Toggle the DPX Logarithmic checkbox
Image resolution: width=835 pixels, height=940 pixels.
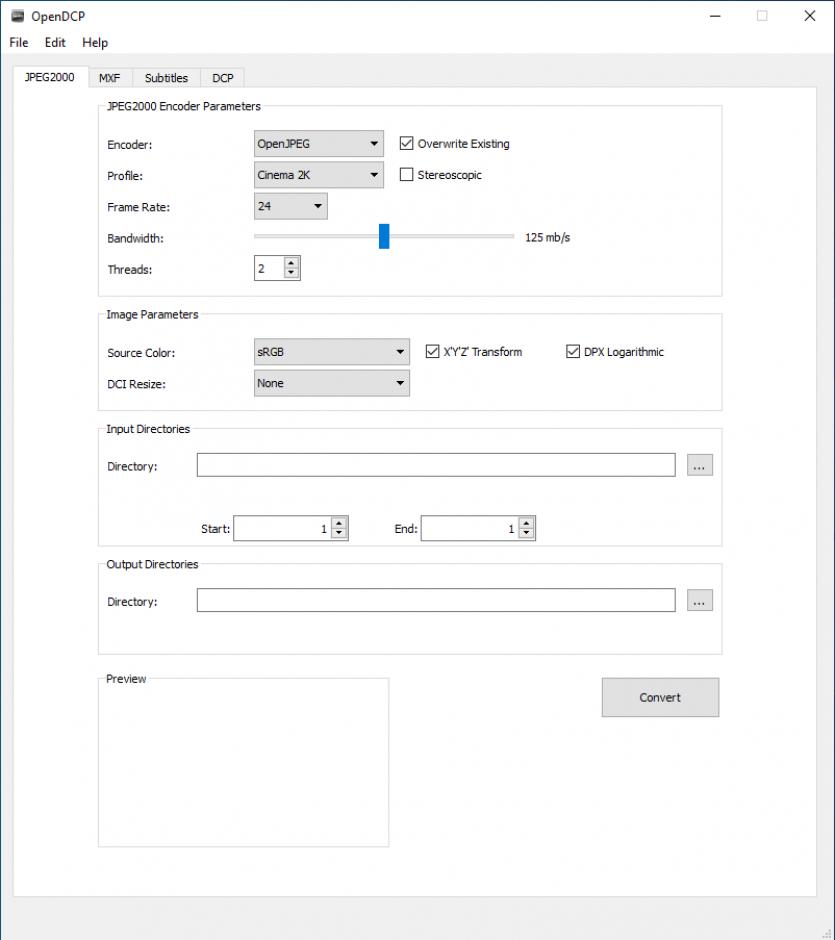tap(573, 351)
